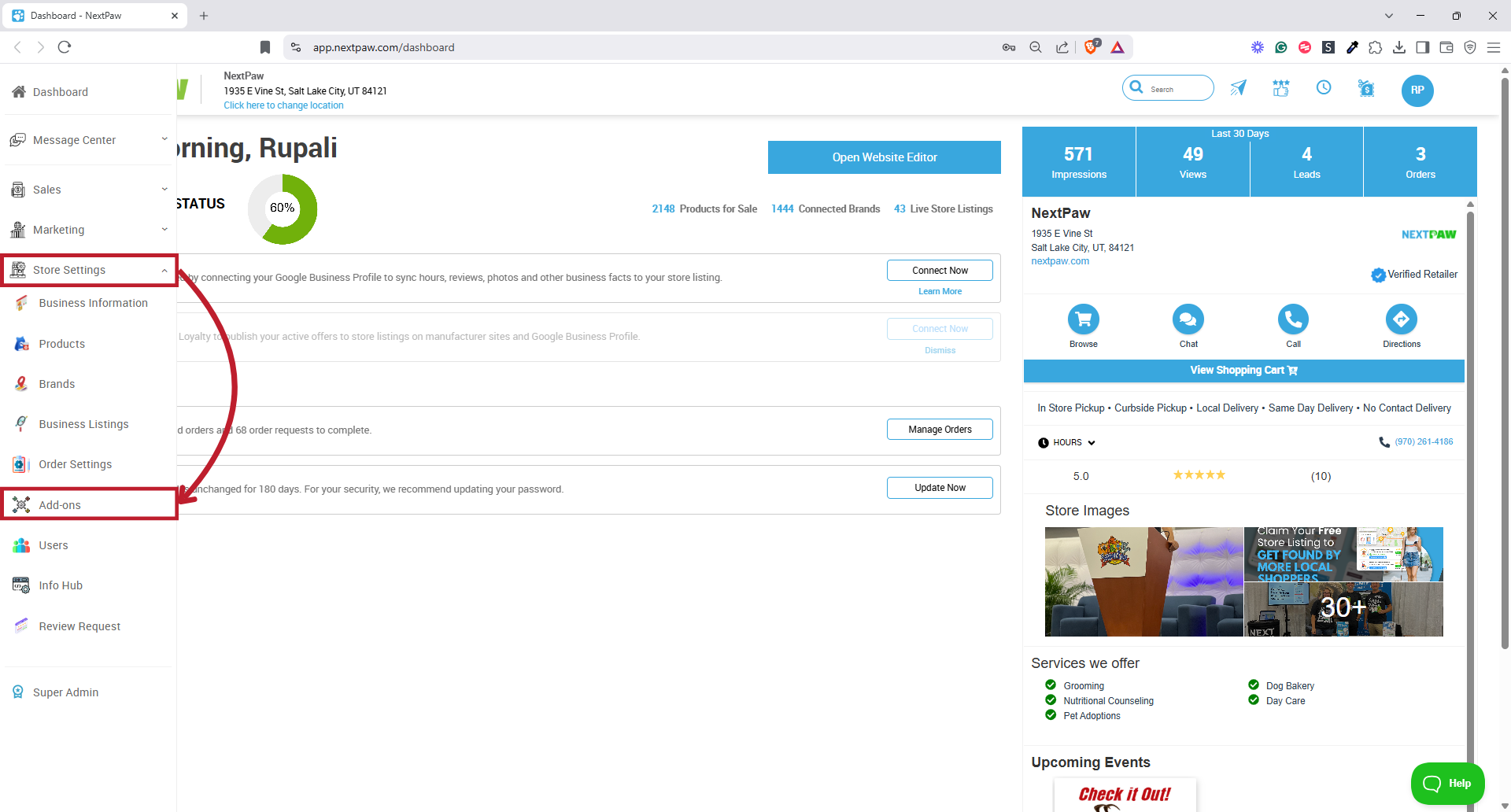Click 'Click here to change location' link

[x=283, y=105]
